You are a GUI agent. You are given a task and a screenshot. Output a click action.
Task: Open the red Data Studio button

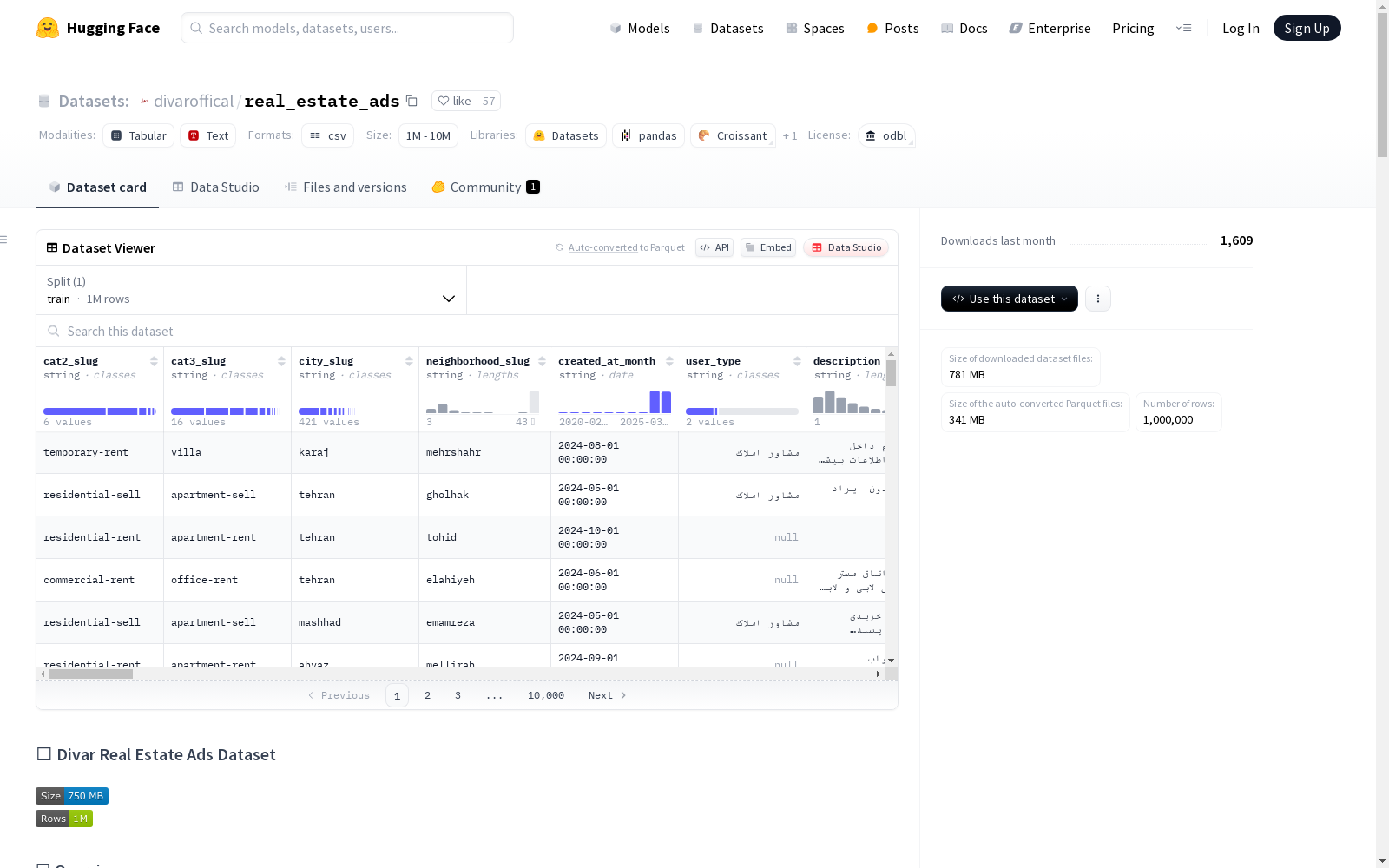pyautogui.click(x=846, y=247)
